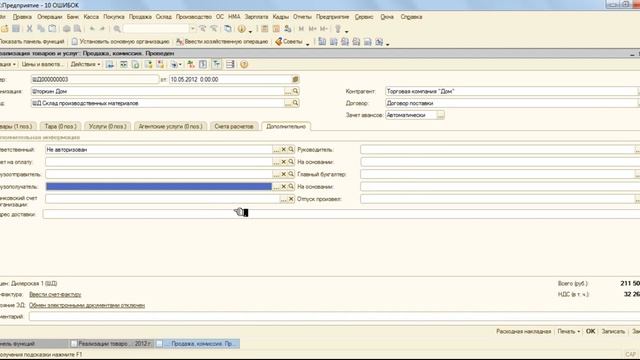The width and height of the screenshot is (640, 360).
Task: Click the M- memory subtract button
Action: click(324, 29)
